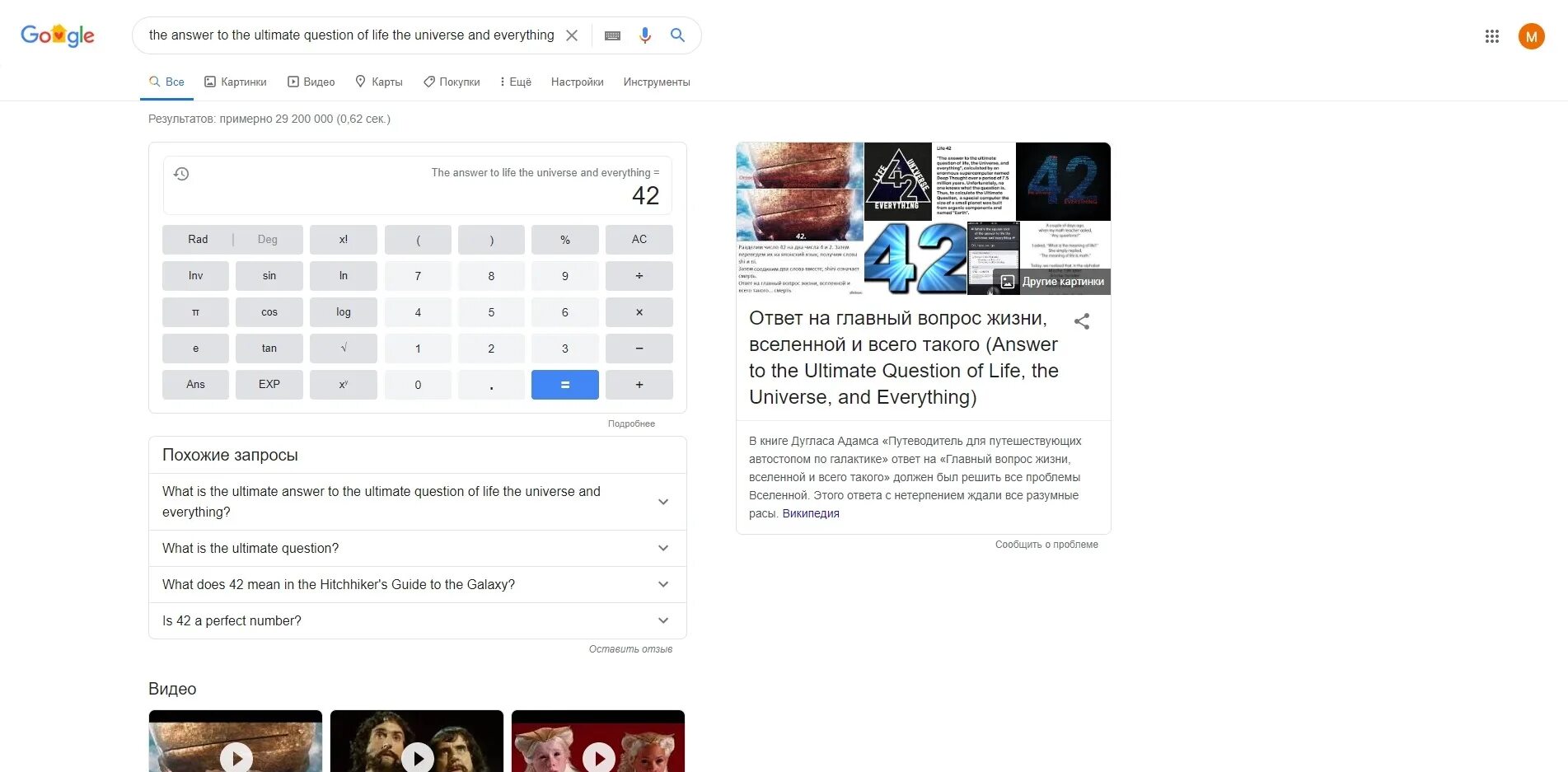Click the blue equals key
The width and height of the screenshot is (1568, 772).
(x=565, y=385)
